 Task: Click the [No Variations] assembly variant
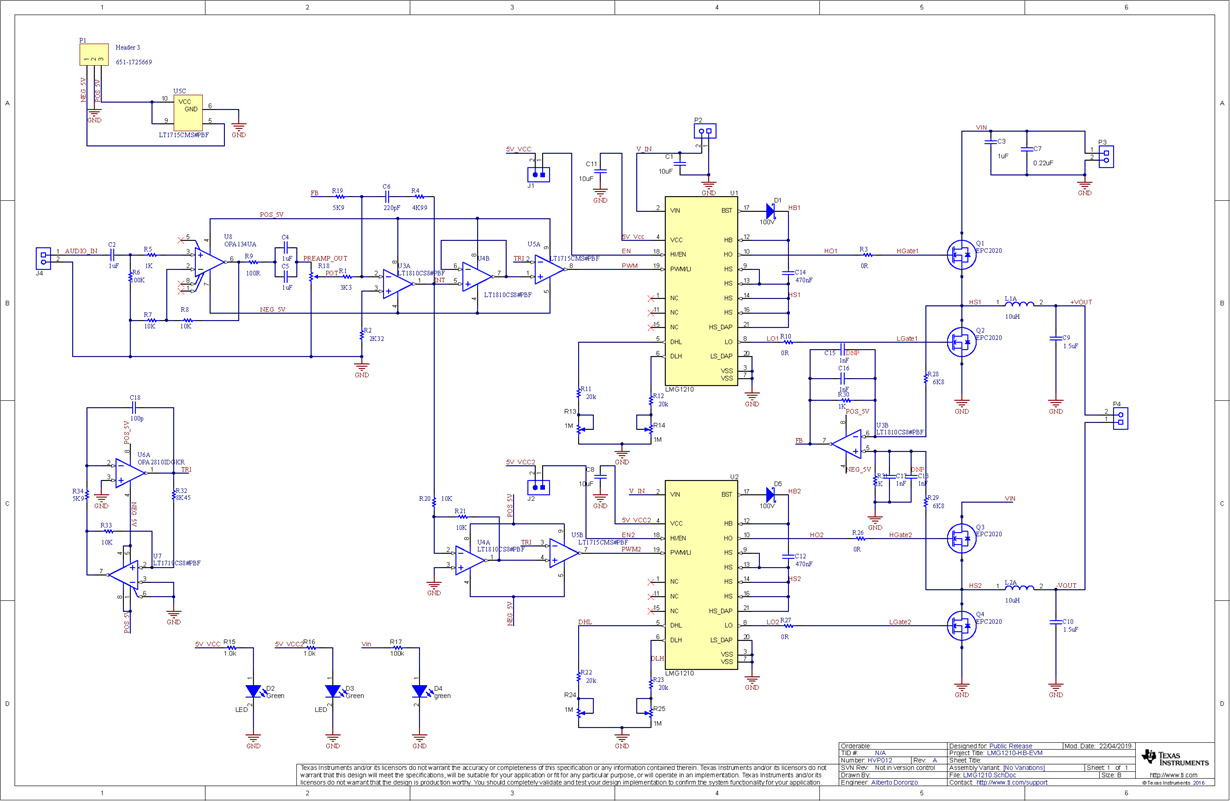click(x=1024, y=768)
